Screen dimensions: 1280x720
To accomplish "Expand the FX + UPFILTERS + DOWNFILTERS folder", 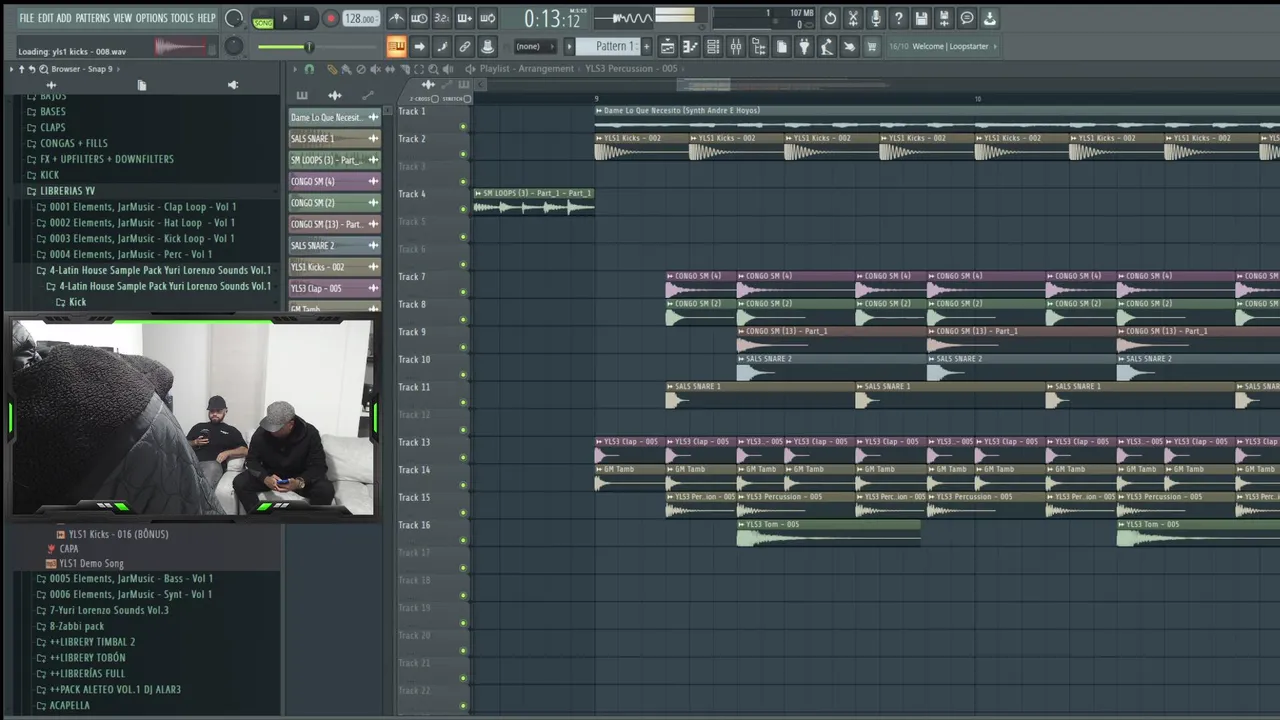I will [107, 159].
